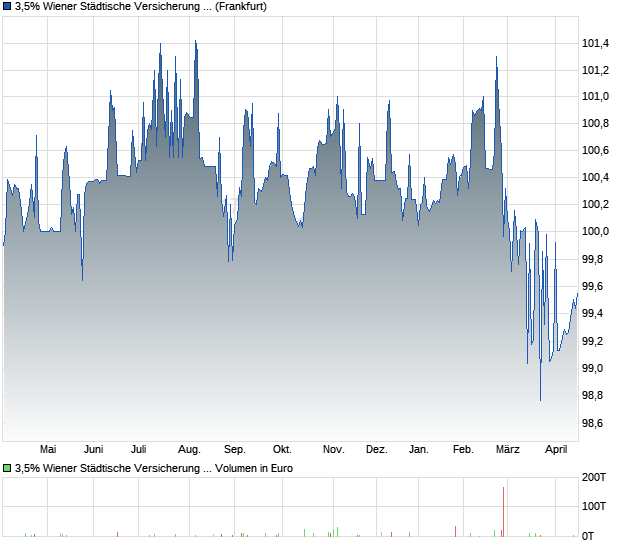Click the 101,0 price axis value

(595, 96)
